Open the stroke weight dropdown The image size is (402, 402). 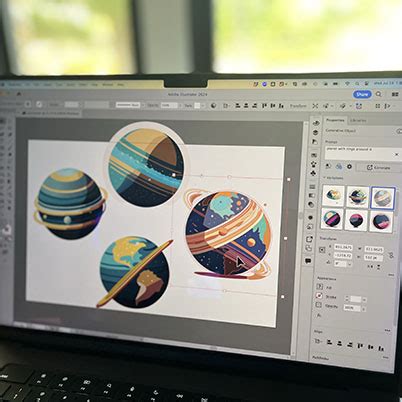click(364, 300)
